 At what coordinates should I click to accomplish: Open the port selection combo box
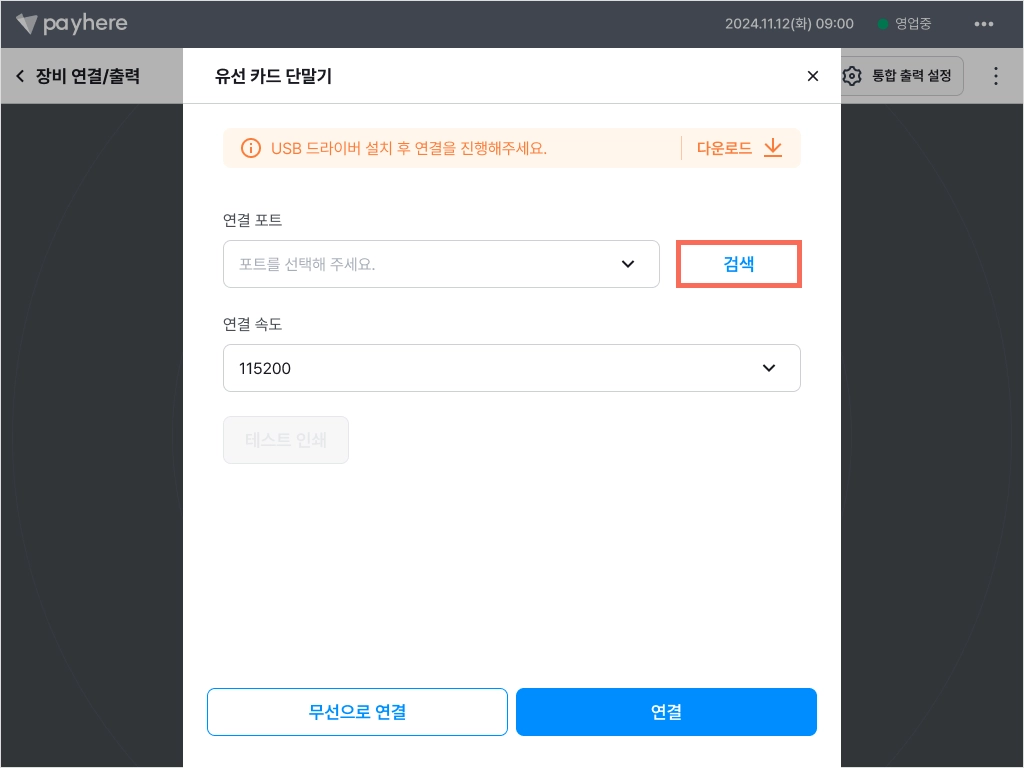click(x=441, y=264)
